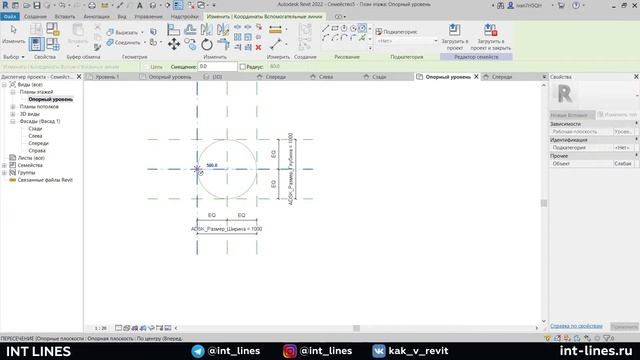Collapse the Фасады (Фасад 1) node
This screenshot has height=360, width=640.
(x=13, y=121)
